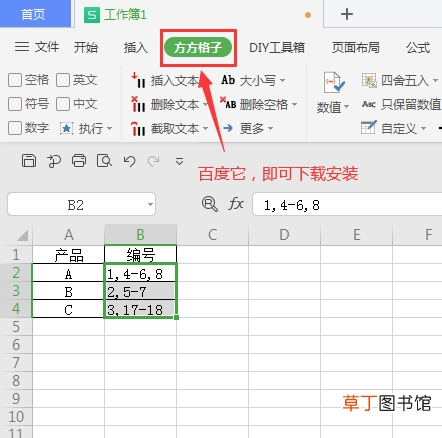Viewport: 442px width, 438px height.
Task: Select column C header
Action: click(x=213, y=235)
